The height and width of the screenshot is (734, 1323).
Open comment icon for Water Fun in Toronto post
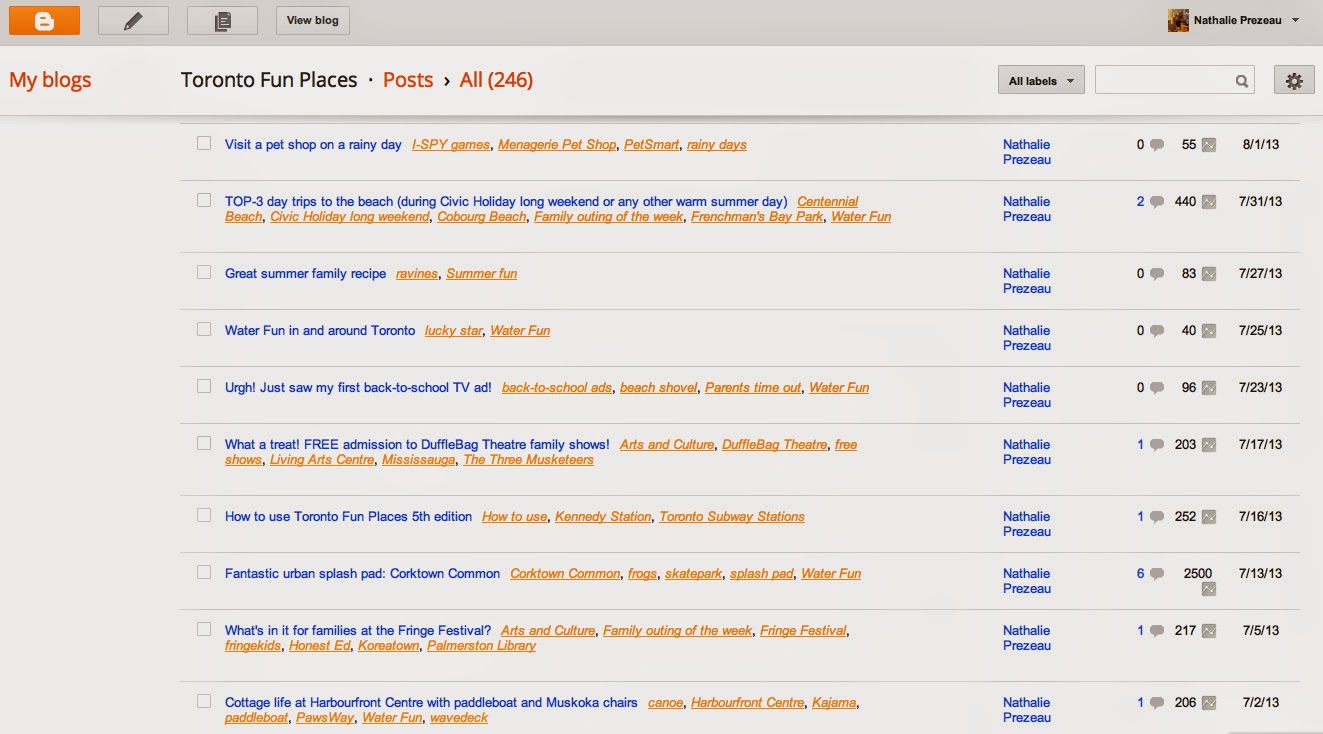[1157, 331]
